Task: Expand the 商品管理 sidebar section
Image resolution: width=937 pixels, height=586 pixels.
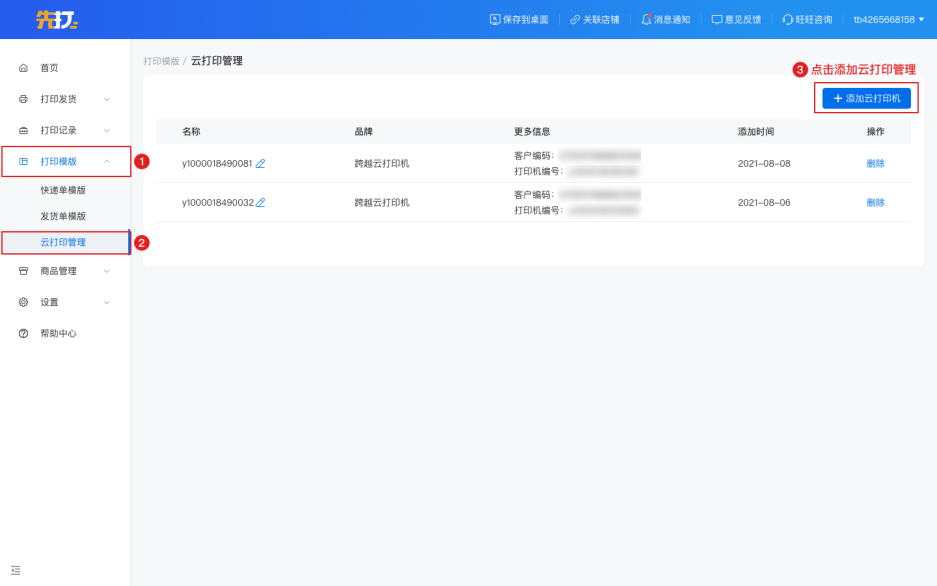Action: pos(65,271)
